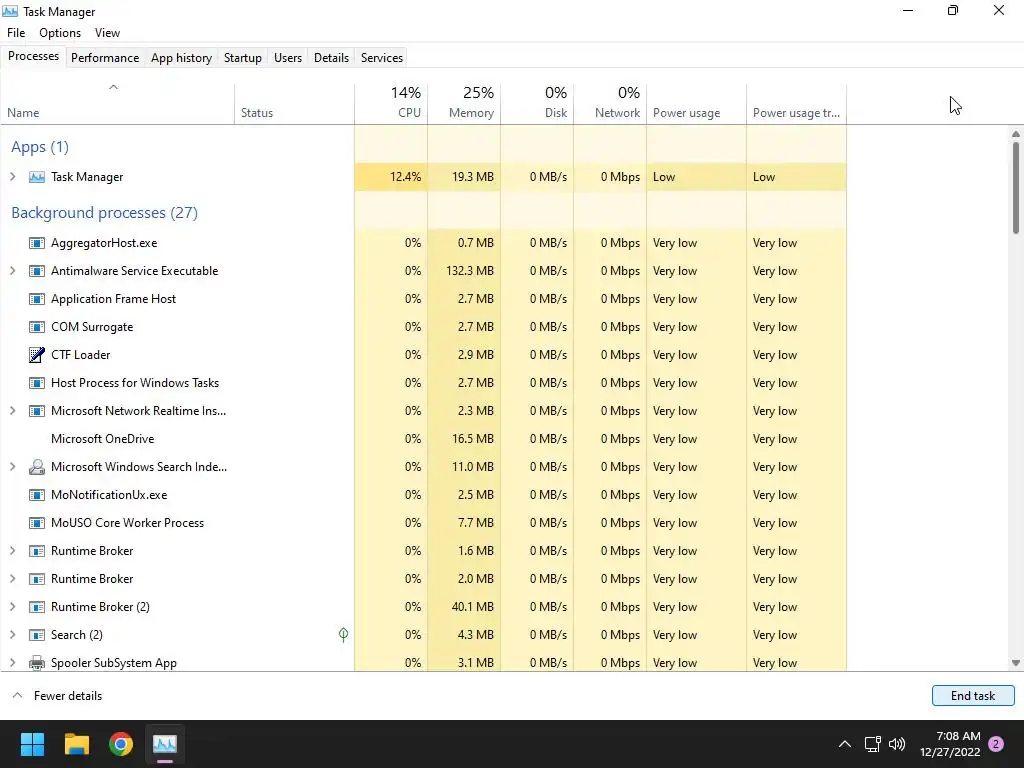The width and height of the screenshot is (1024, 768).
Task: Click the Task Manager taskbar icon
Action: click(x=165, y=744)
